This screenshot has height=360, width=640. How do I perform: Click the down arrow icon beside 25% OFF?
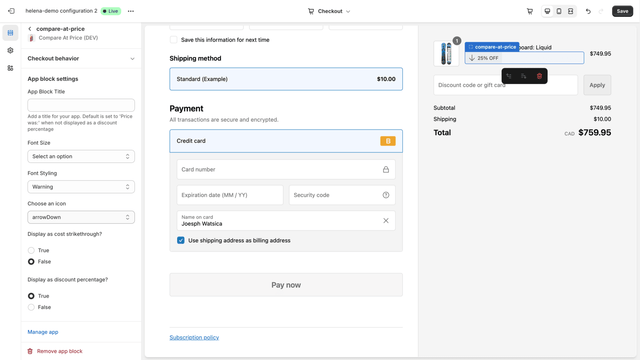click(472, 58)
